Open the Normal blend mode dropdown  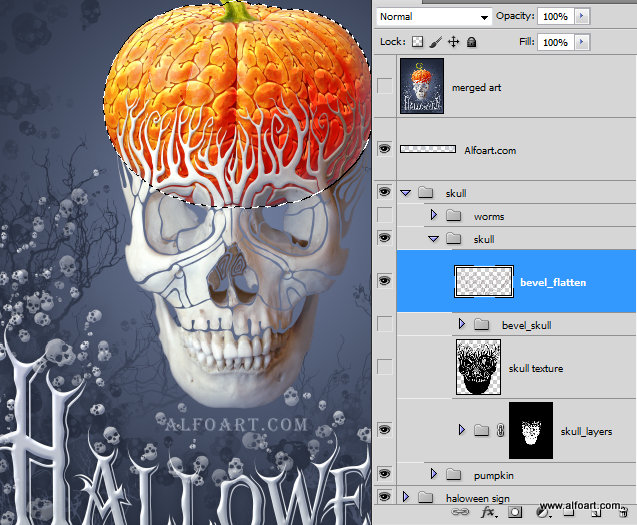point(436,16)
